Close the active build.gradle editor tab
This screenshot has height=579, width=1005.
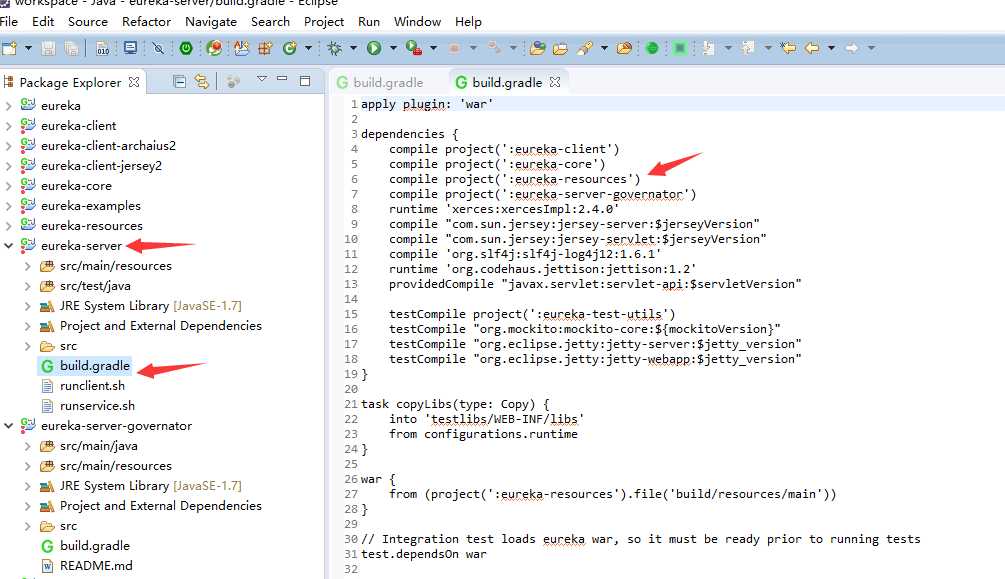555,82
